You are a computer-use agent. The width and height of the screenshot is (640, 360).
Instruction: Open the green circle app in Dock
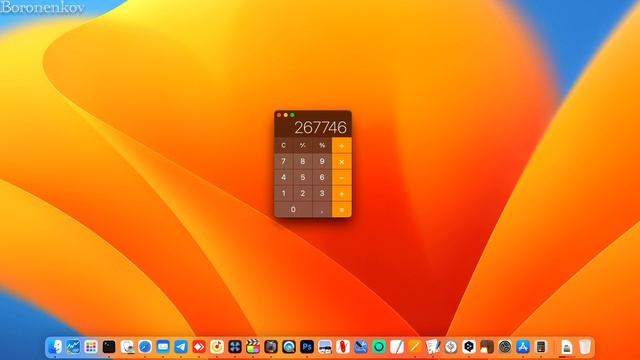[379, 347]
